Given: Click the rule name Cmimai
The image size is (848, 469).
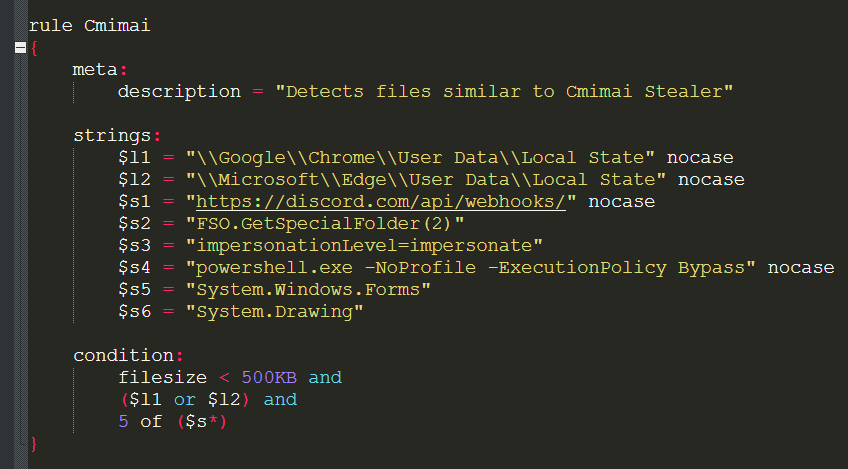Looking at the screenshot, I should click(117, 25).
